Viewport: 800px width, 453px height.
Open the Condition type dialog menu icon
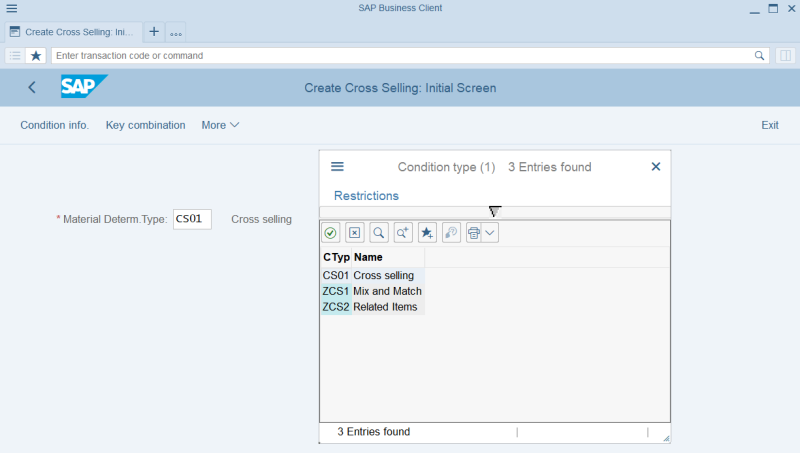[x=337, y=166]
